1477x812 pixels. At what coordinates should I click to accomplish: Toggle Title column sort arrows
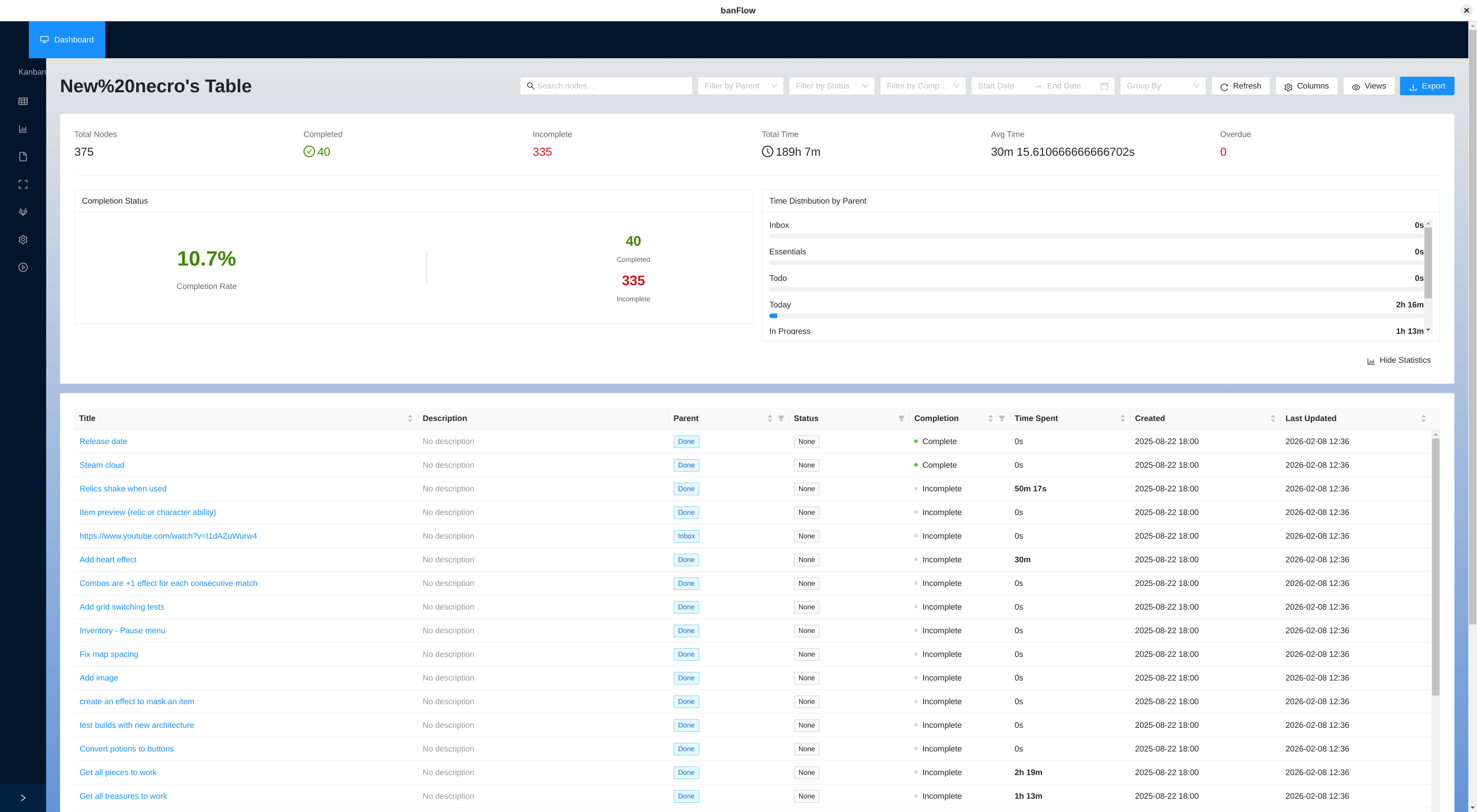click(410, 419)
